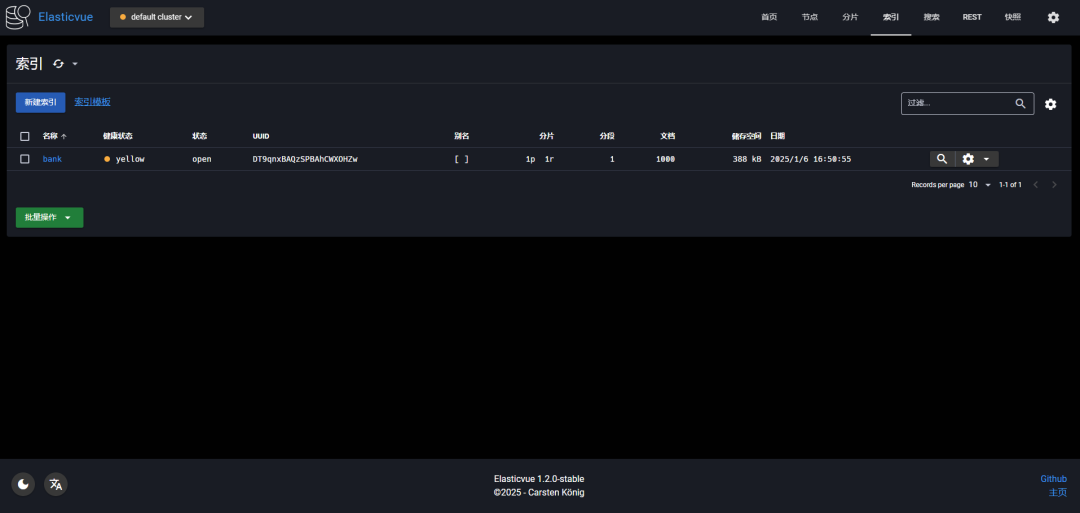Click the Elasticvue logo icon
The width and height of the screenshot is (1080, 513).
coord(18,17)
